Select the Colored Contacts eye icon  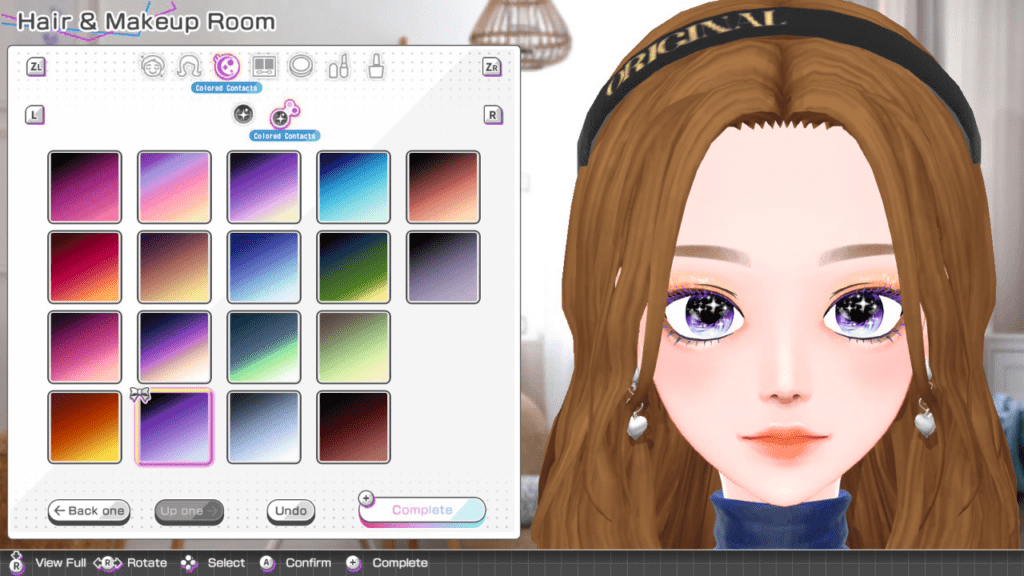tap(227, 67)
